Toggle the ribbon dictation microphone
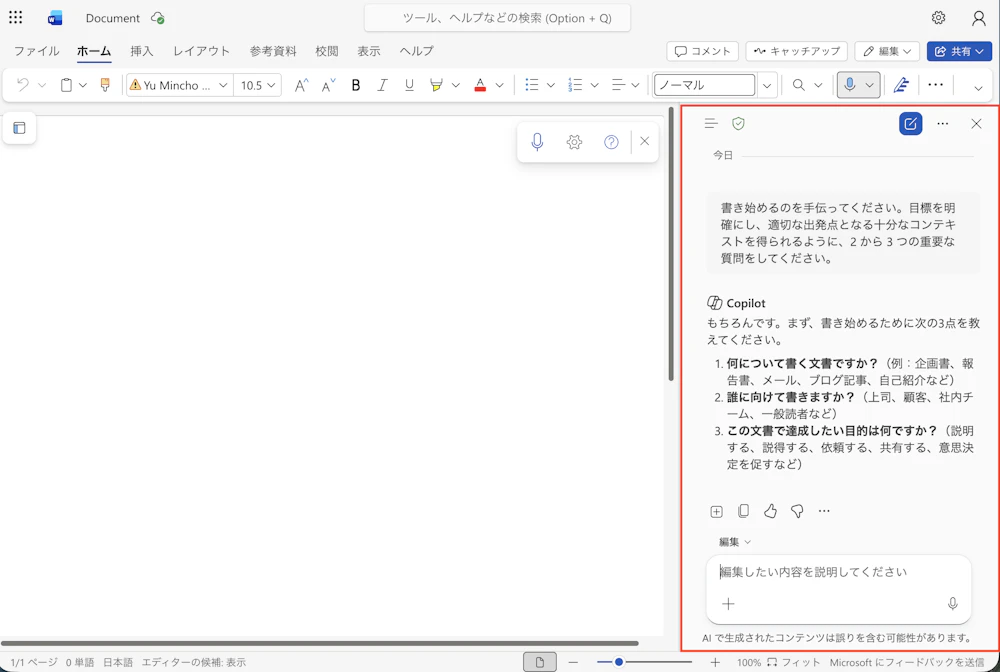The width and height of the screenshot is (1000, 672). coord(849,85)
